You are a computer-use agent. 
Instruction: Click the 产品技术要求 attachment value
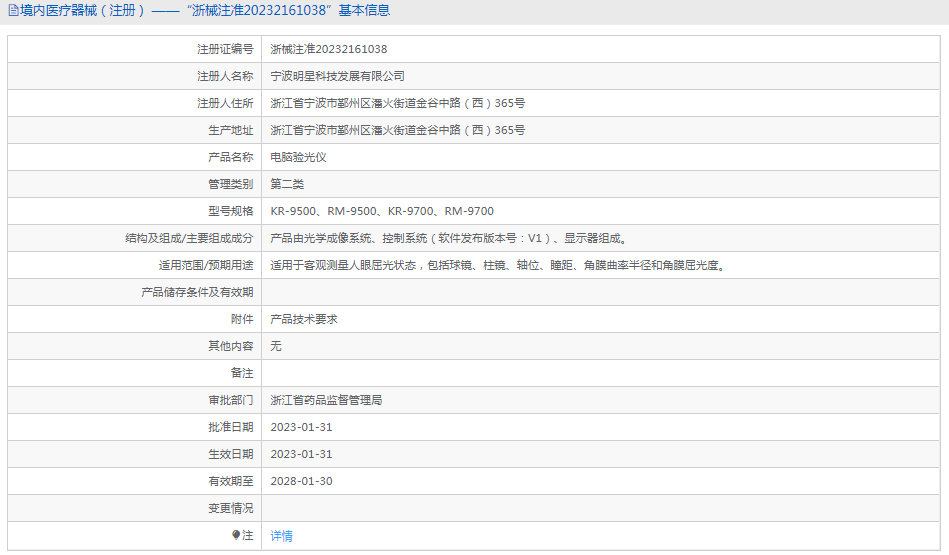(x=304, y=319)
